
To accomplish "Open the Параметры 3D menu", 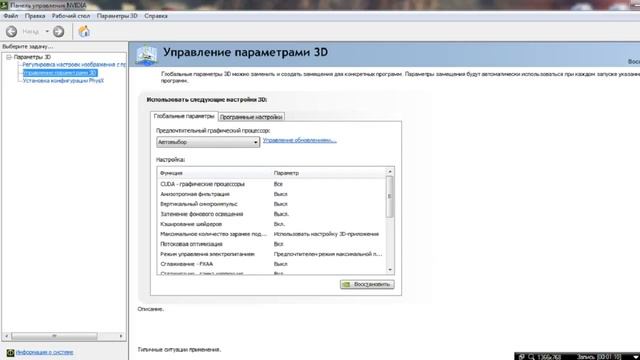I will (117, 16).
